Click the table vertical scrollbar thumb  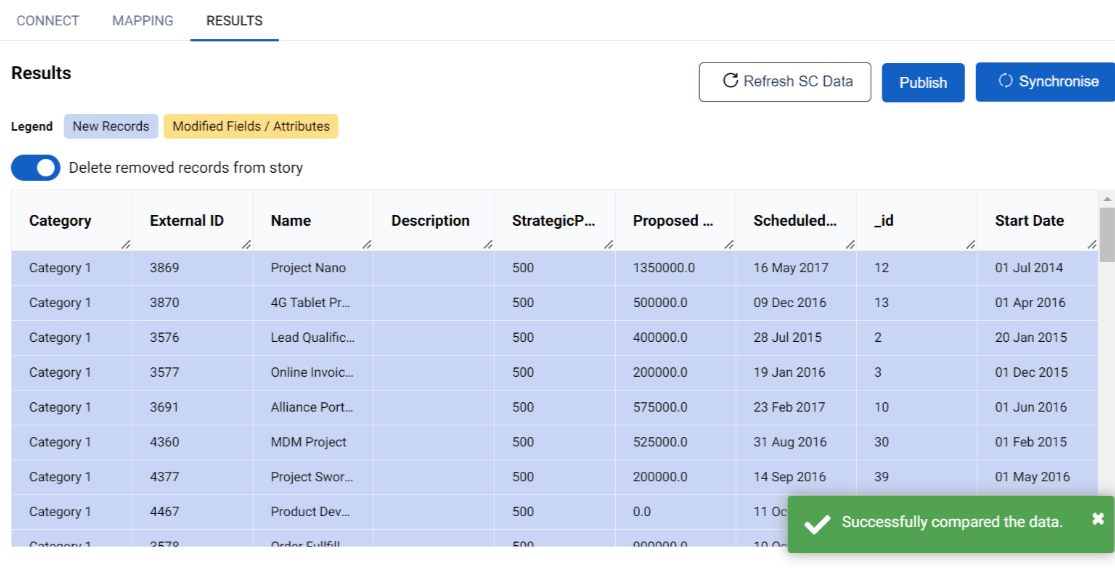1106,235
